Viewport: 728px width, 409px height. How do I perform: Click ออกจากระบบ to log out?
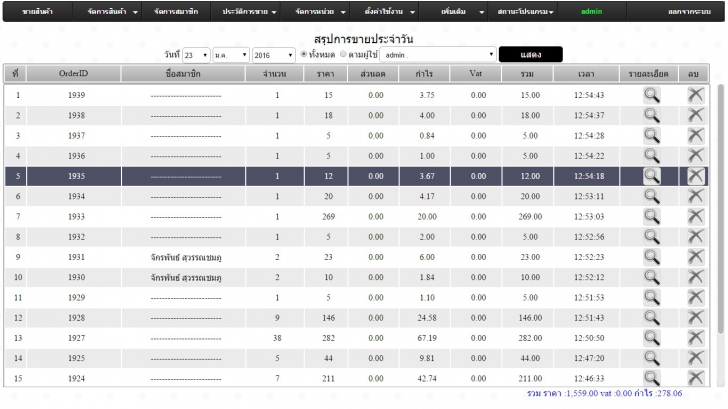pos(689,12)
